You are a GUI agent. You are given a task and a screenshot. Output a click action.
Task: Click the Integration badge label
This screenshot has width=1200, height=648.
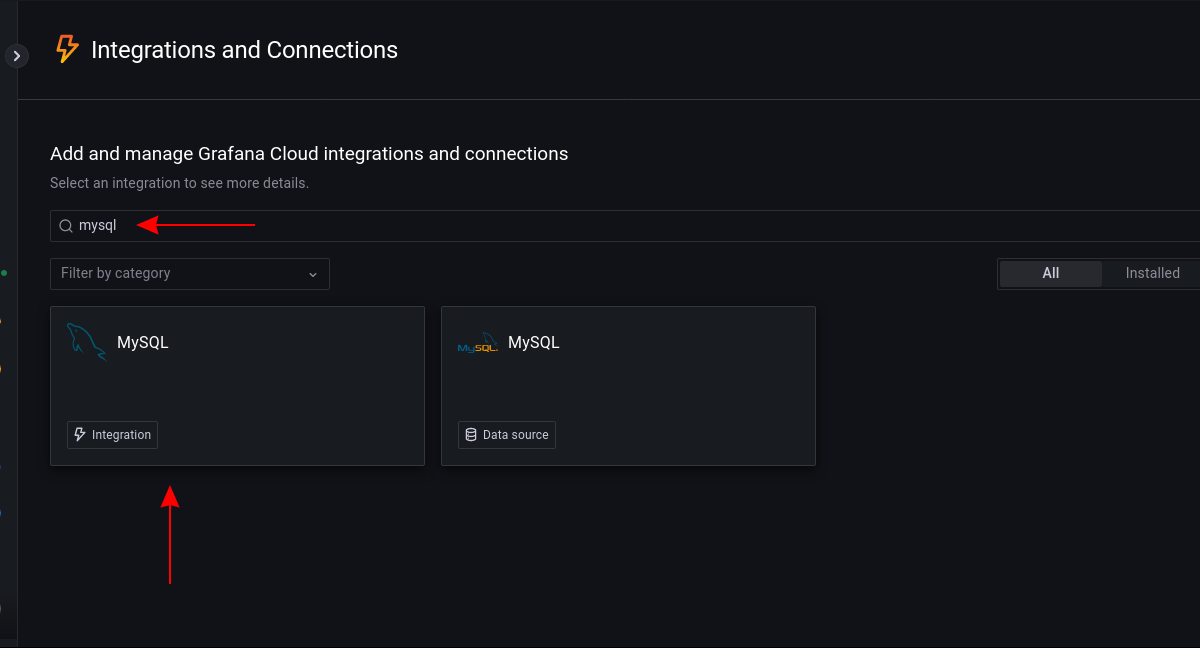pos(121,435)
